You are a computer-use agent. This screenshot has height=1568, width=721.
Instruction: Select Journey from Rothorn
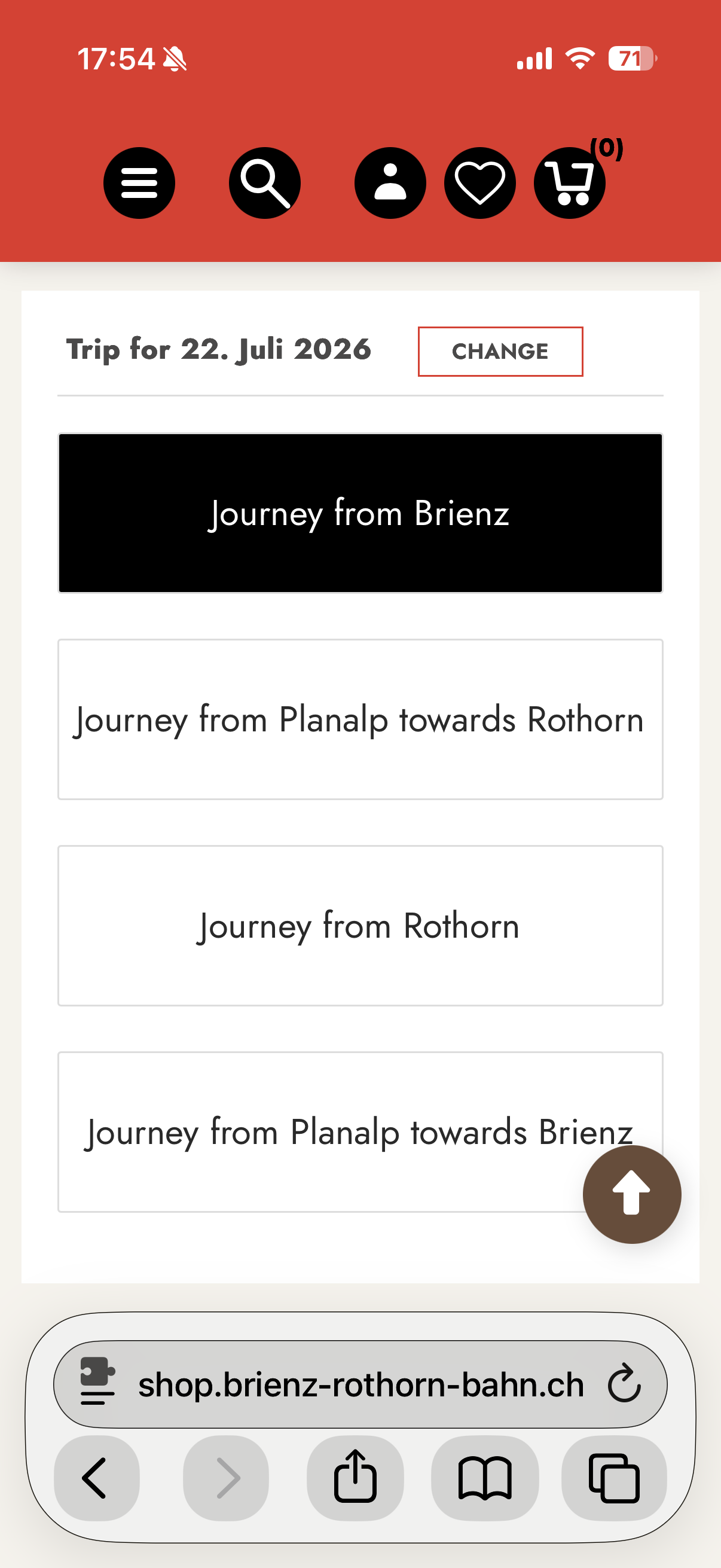[360, 926]
